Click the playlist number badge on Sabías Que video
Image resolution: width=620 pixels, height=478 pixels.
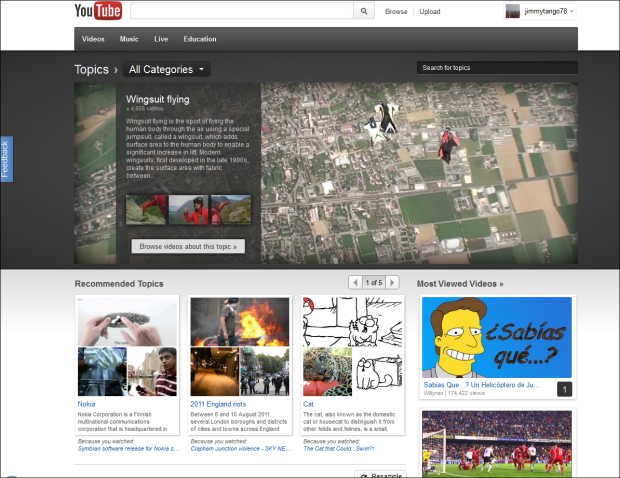[x=564, y=389]
